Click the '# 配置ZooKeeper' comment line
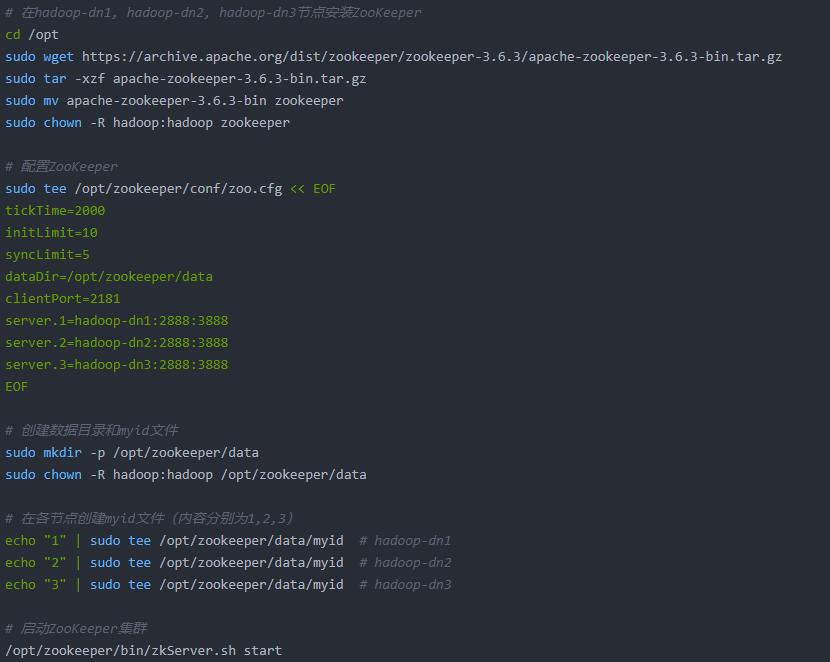Screen dimensions: 830x662 [61, 167]
